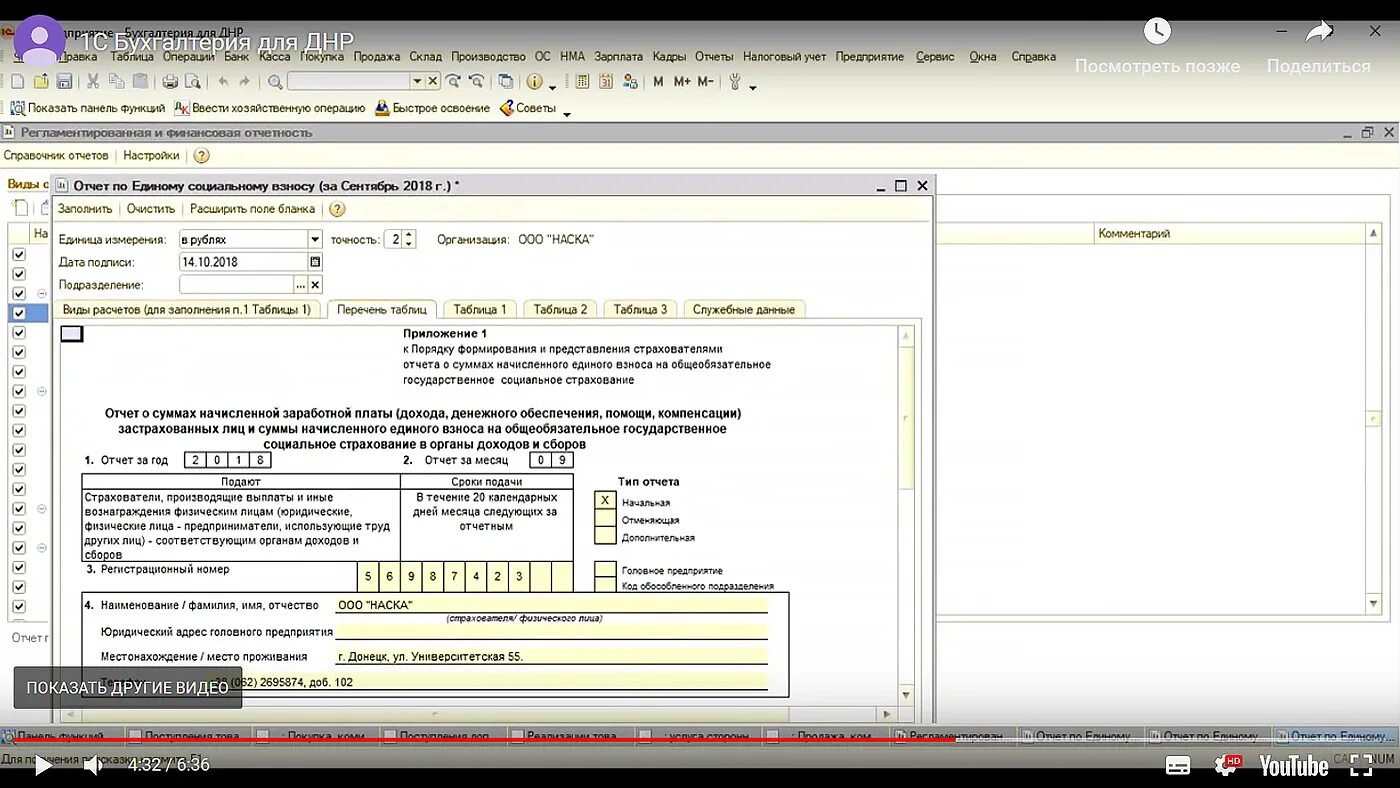Viewport: 1400px width, 788px height.
Task: Click Показать панель функций
Action: [x=88, y=108]
